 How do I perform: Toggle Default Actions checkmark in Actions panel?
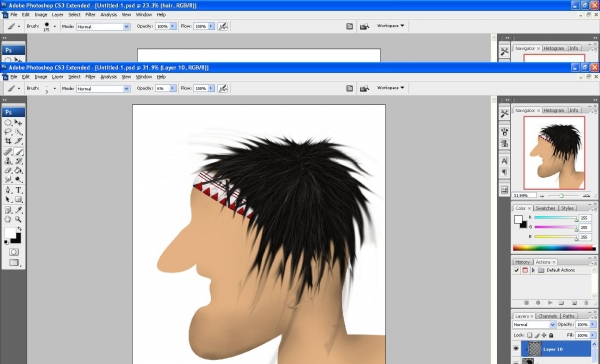[517, 270]
